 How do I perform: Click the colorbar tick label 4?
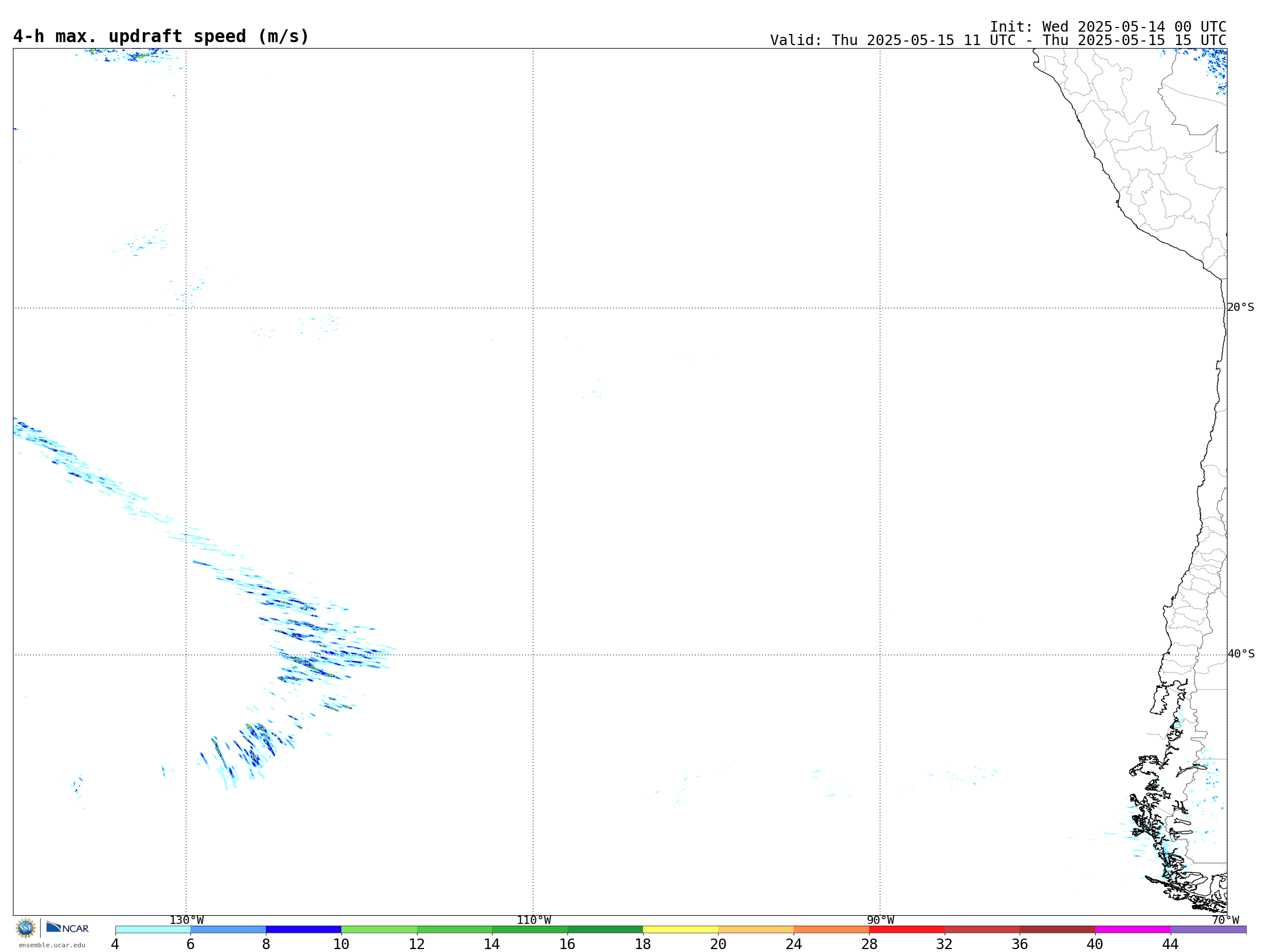click(x=115, y=944)
